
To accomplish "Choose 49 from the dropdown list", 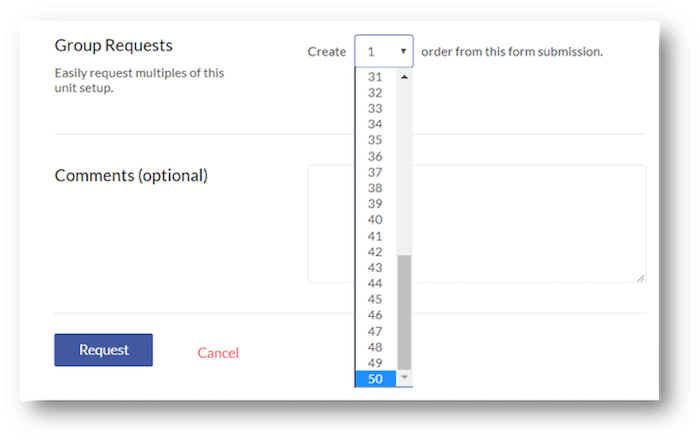I will tap(375, 363).
